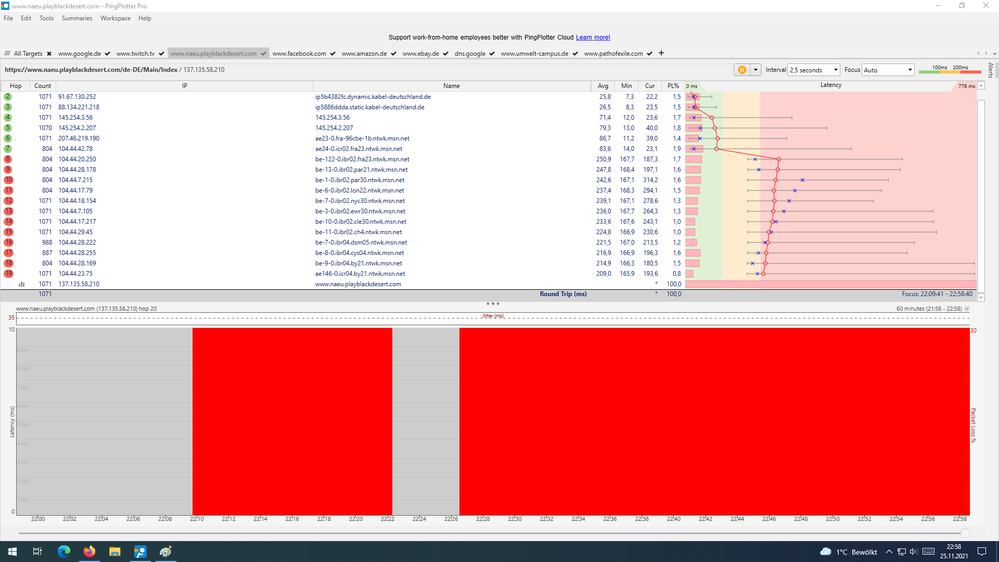Select red hop 12 circle icon

pos(8,201)
